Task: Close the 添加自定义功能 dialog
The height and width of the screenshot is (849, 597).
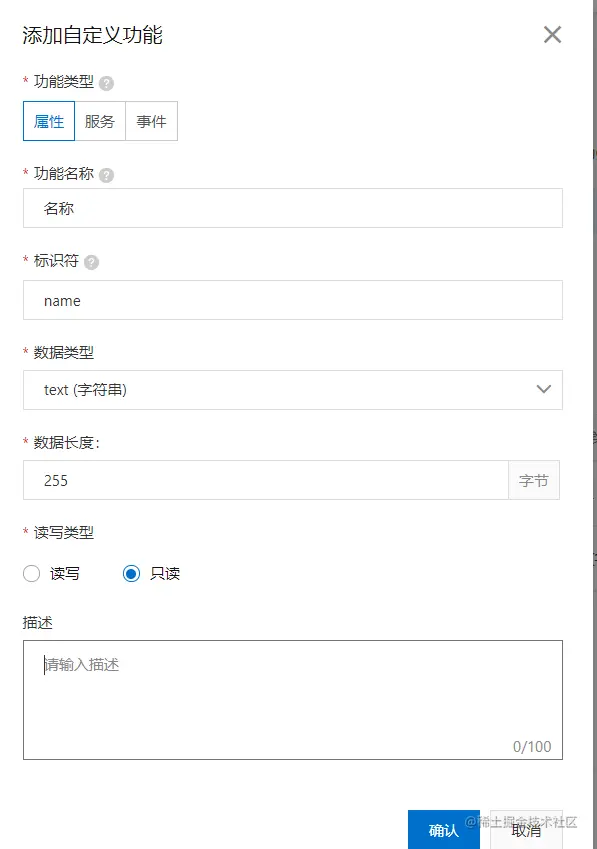Action: (552, 35)
